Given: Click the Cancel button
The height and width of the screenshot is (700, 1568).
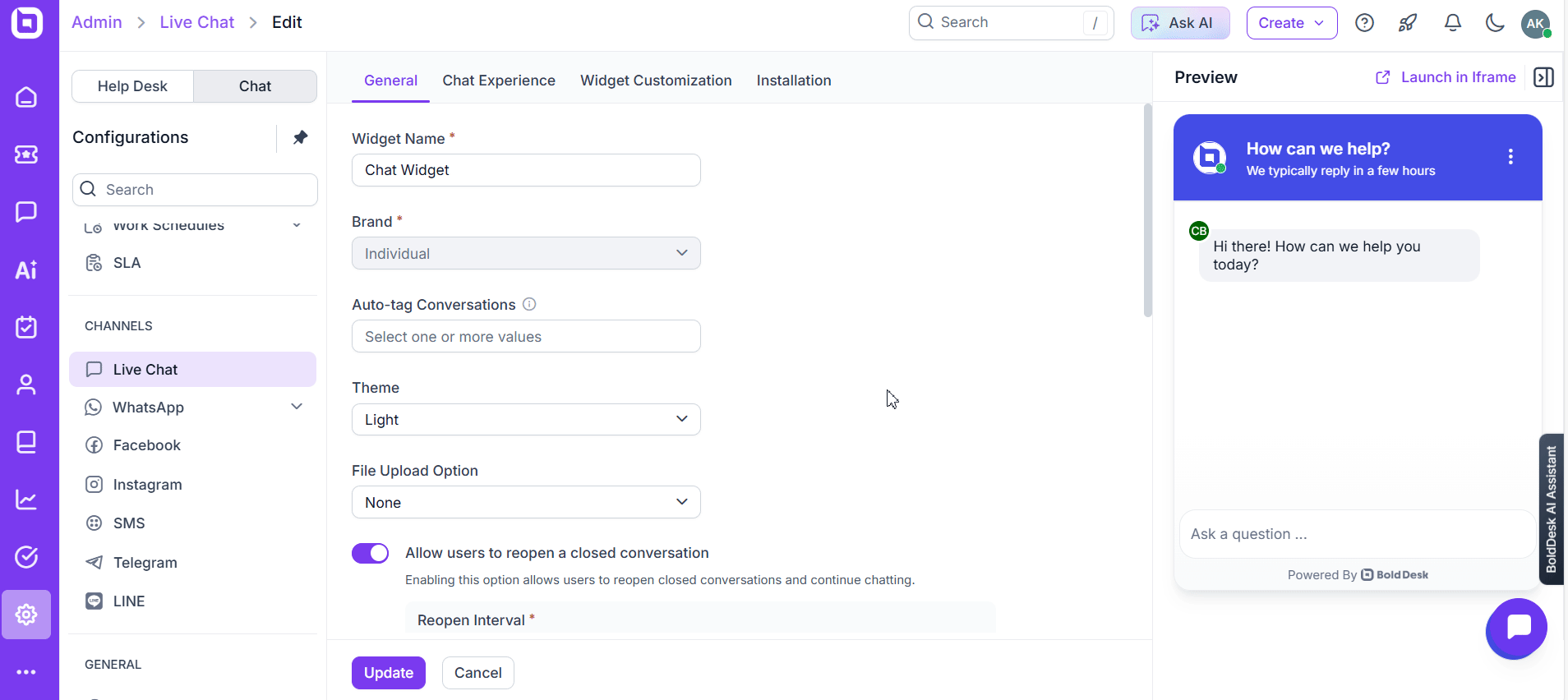Looking at the screenshot, I should pyautogui.click(x=478, y=673).
